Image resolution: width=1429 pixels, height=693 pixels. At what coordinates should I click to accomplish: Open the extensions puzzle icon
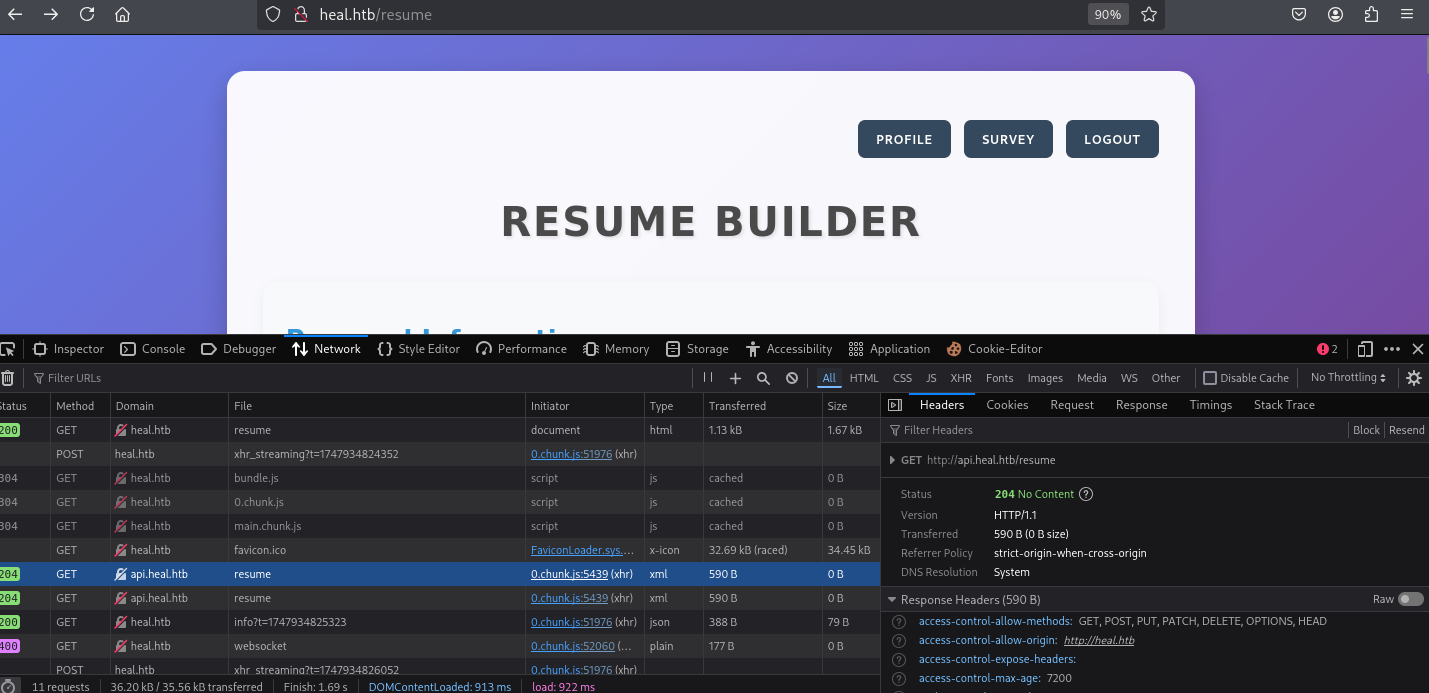[x=1371, y=15]
